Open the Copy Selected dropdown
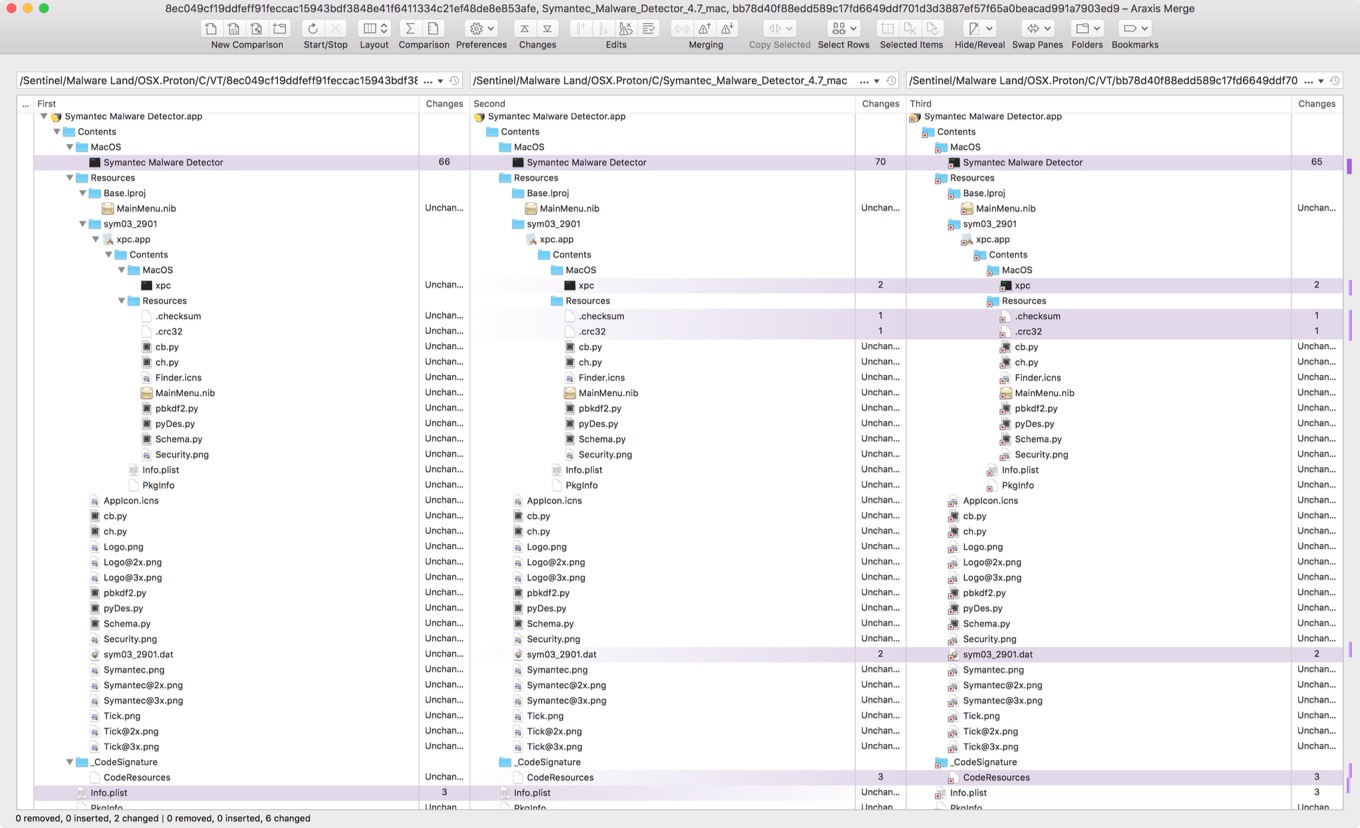 click(x=779, y=29)
